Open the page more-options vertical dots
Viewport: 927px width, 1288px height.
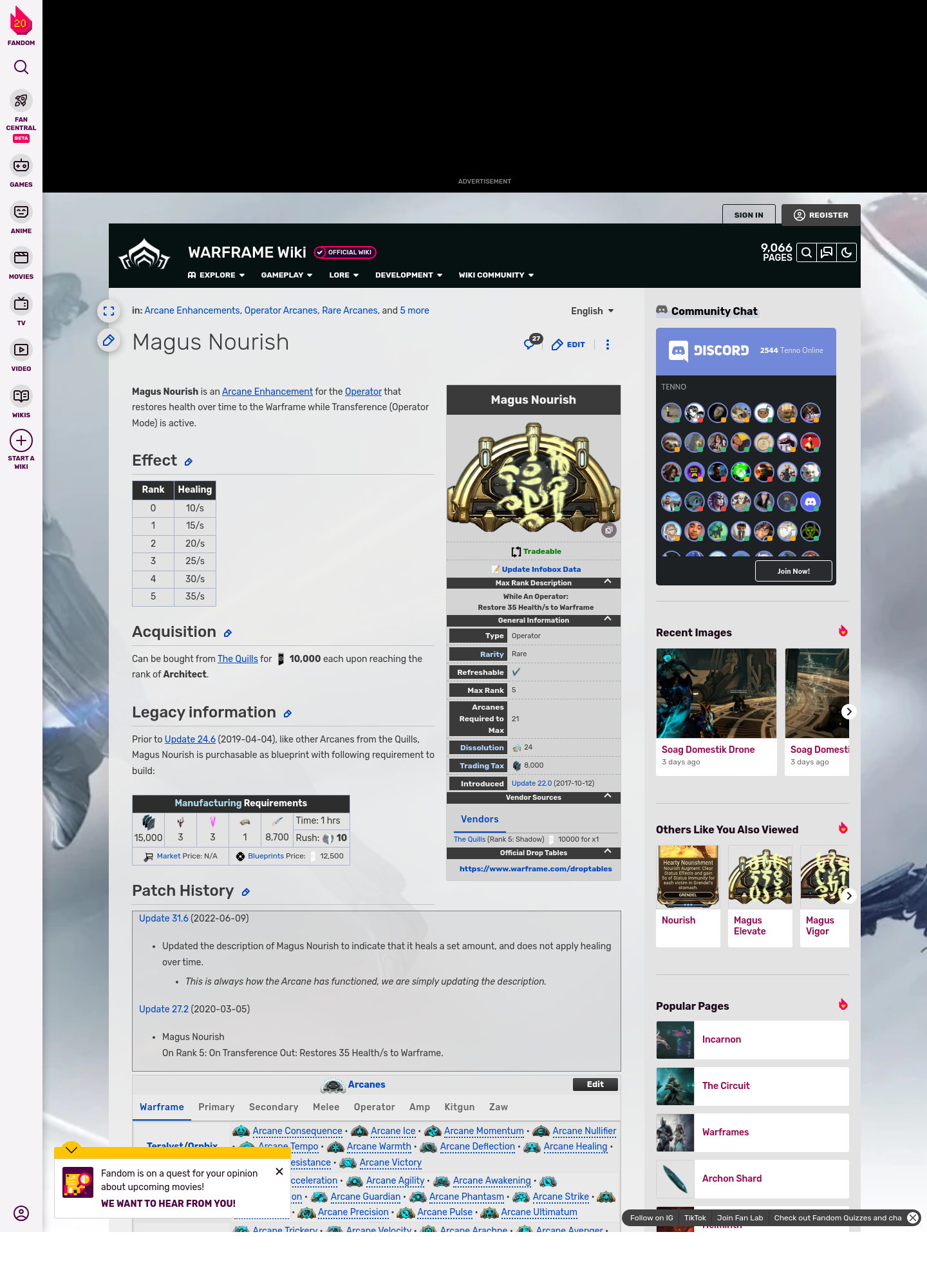point(608,345)
